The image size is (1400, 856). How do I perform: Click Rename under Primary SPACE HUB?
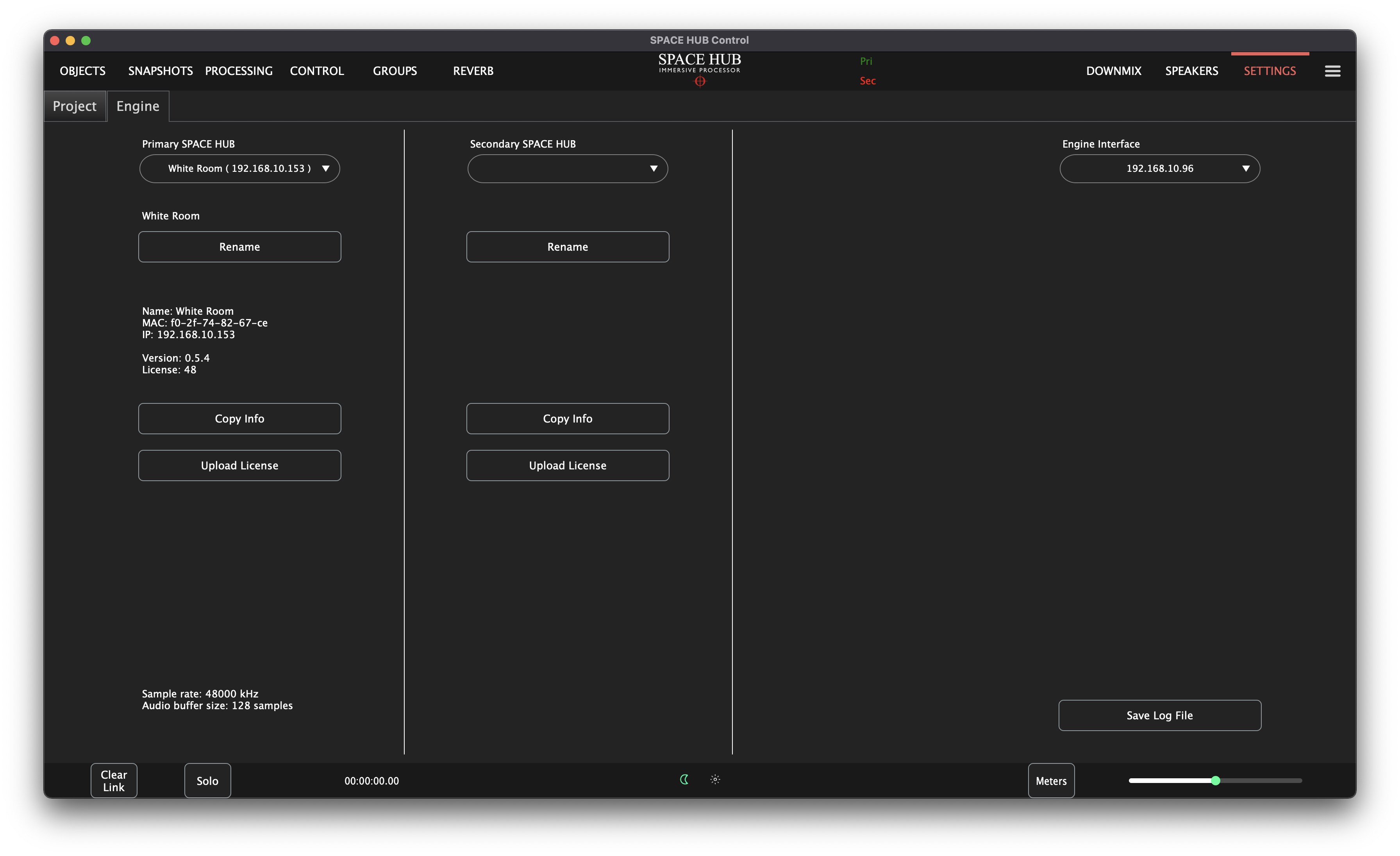pos(240,246)
